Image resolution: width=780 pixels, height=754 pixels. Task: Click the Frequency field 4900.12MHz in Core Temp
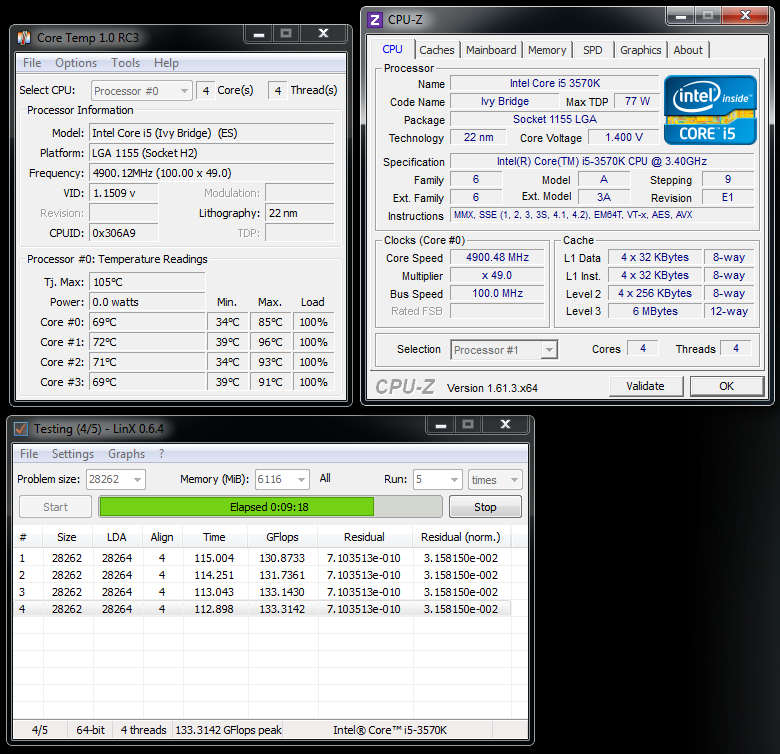click(x=211, y=173)
